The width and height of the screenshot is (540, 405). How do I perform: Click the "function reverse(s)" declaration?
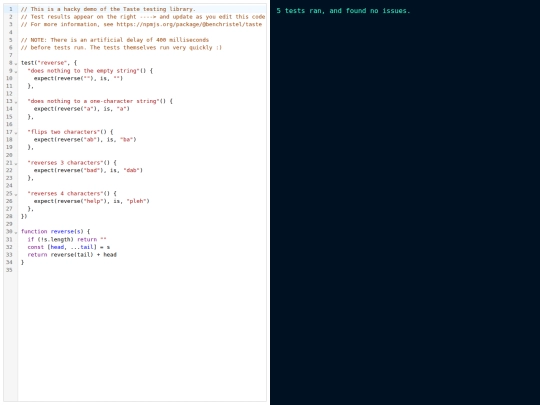click(x=55, y=231)
